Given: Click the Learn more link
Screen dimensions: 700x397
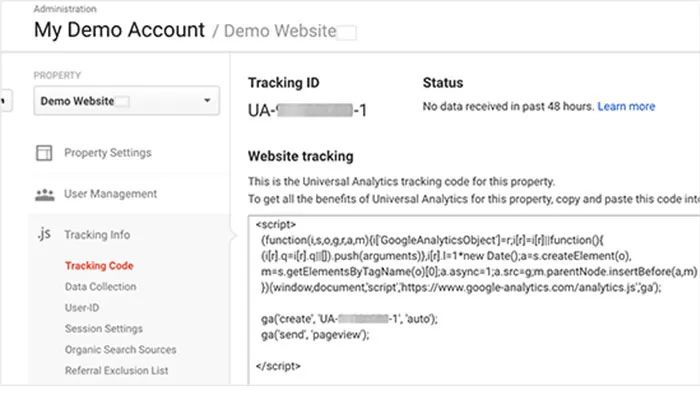Looking at the screenshot, I should pyautogui.click(x=626, y=106).
